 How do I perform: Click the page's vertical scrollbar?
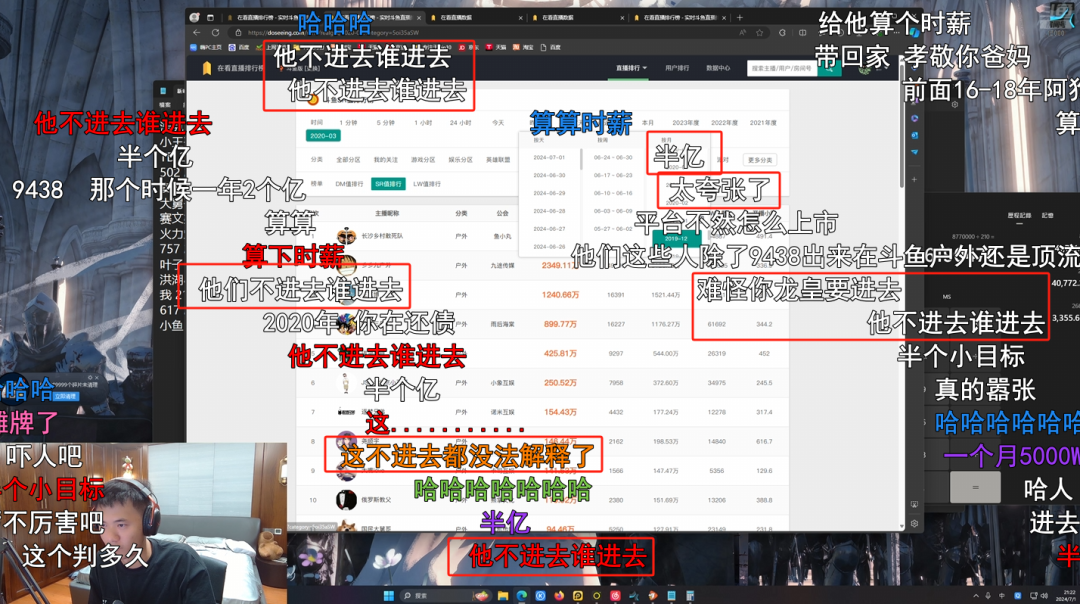[x=902, y=124]
